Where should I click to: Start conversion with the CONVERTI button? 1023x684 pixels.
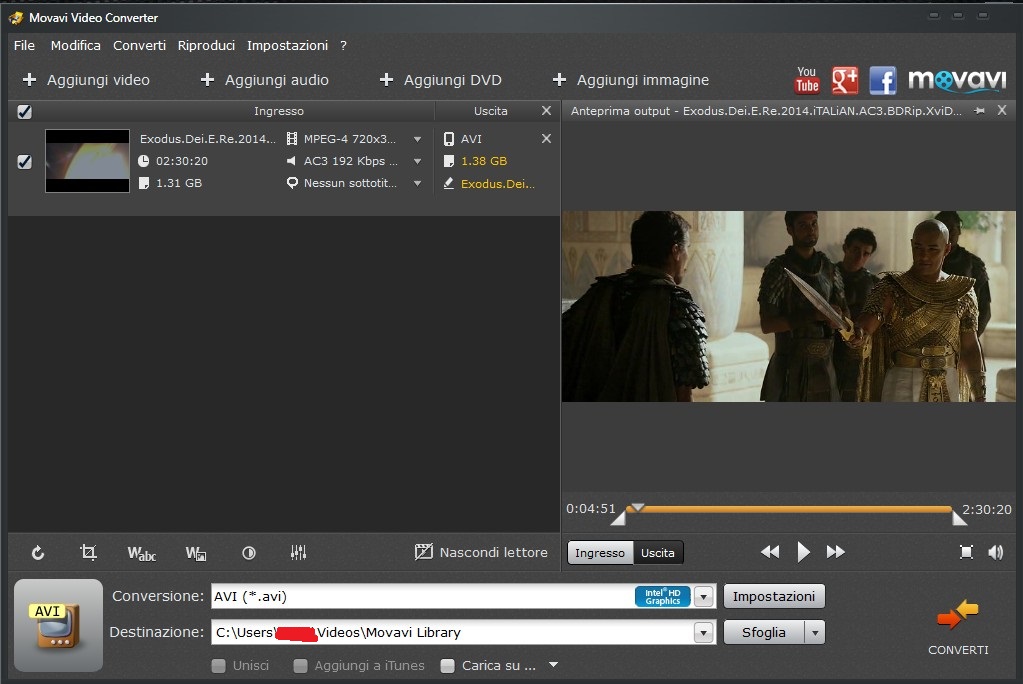tap(958, 627)
